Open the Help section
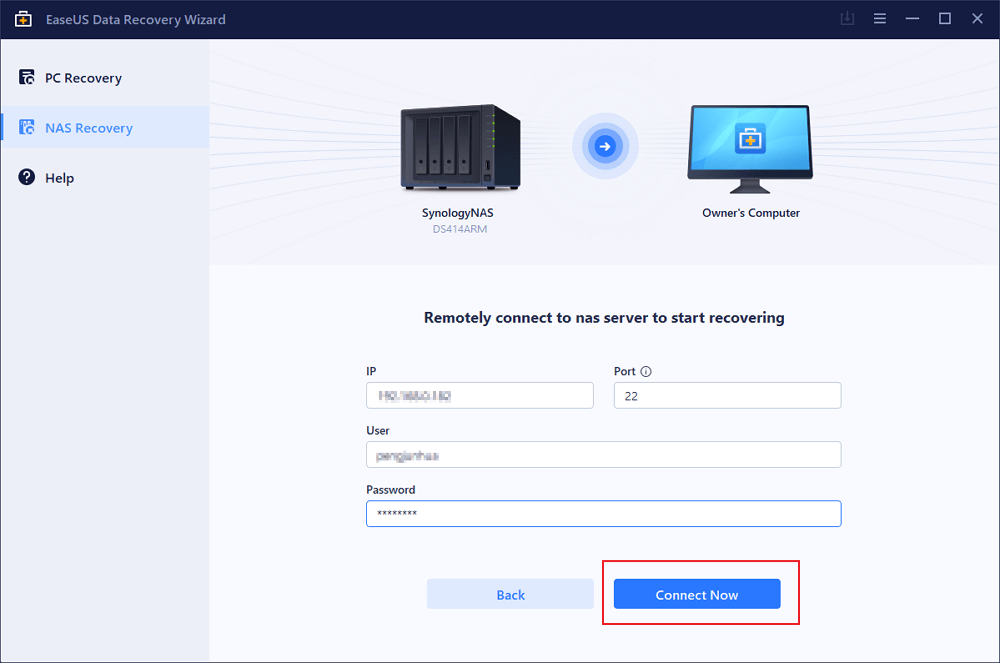 point(59,178)
